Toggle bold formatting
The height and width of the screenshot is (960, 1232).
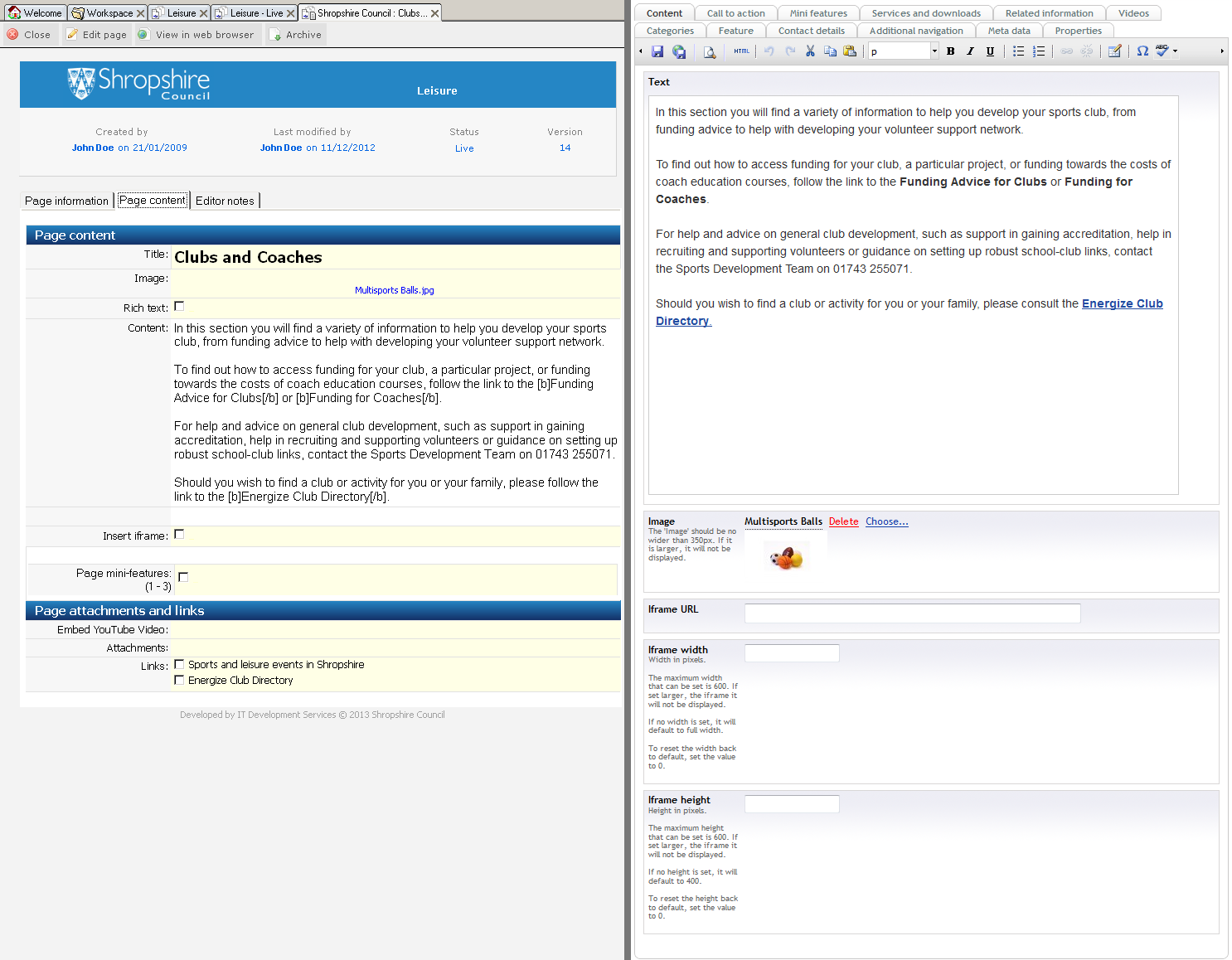tap(951, 51)
